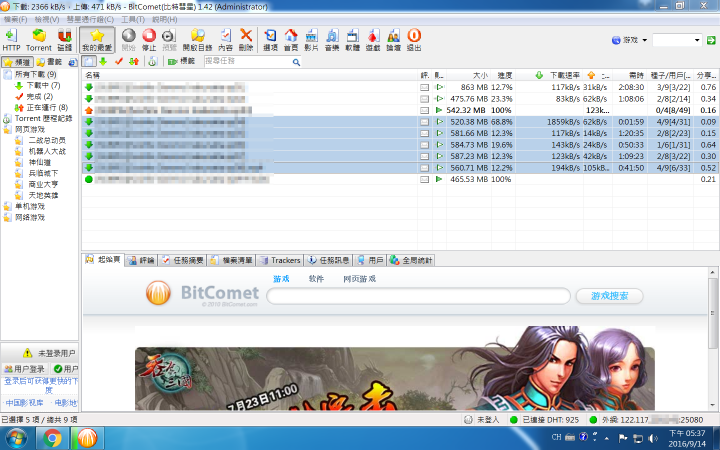Switch to the 頻道 channel sidebar tab
Screen dimensions: 720x450
17,62
